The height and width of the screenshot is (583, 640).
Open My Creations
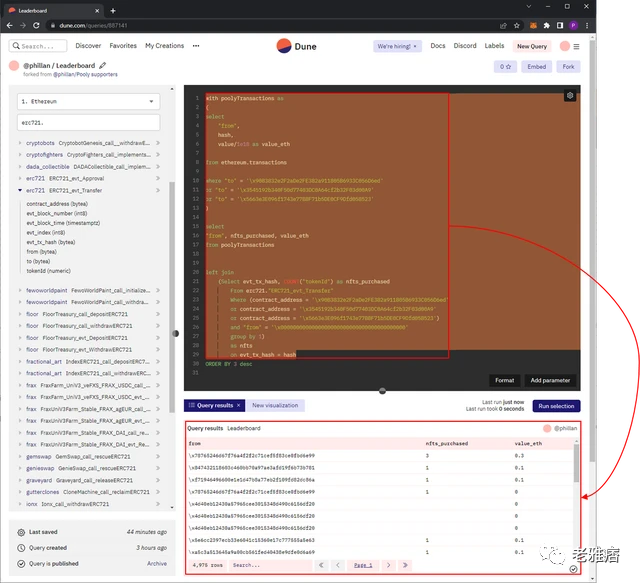(164, 46)
